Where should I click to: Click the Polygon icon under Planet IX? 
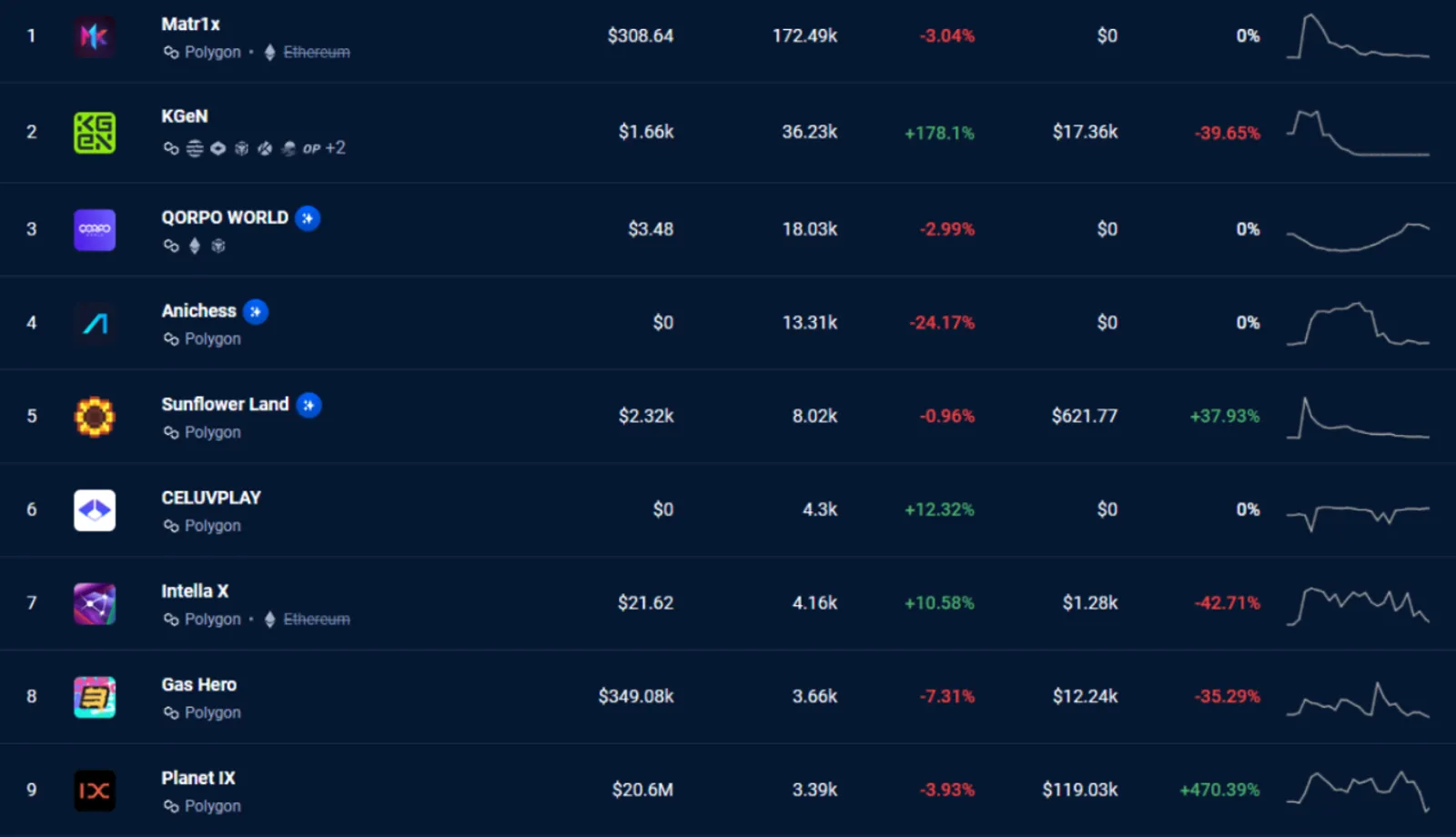point(171,806)
